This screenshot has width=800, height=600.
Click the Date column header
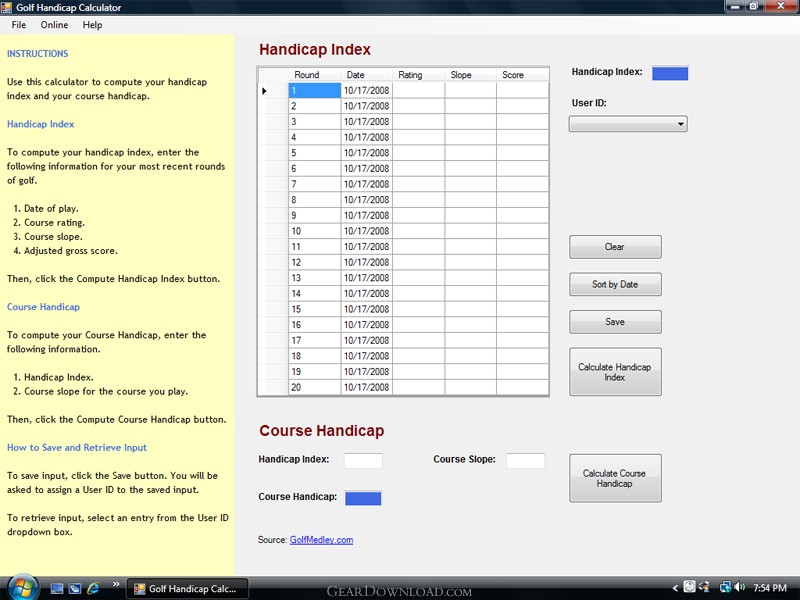point(367,75)
